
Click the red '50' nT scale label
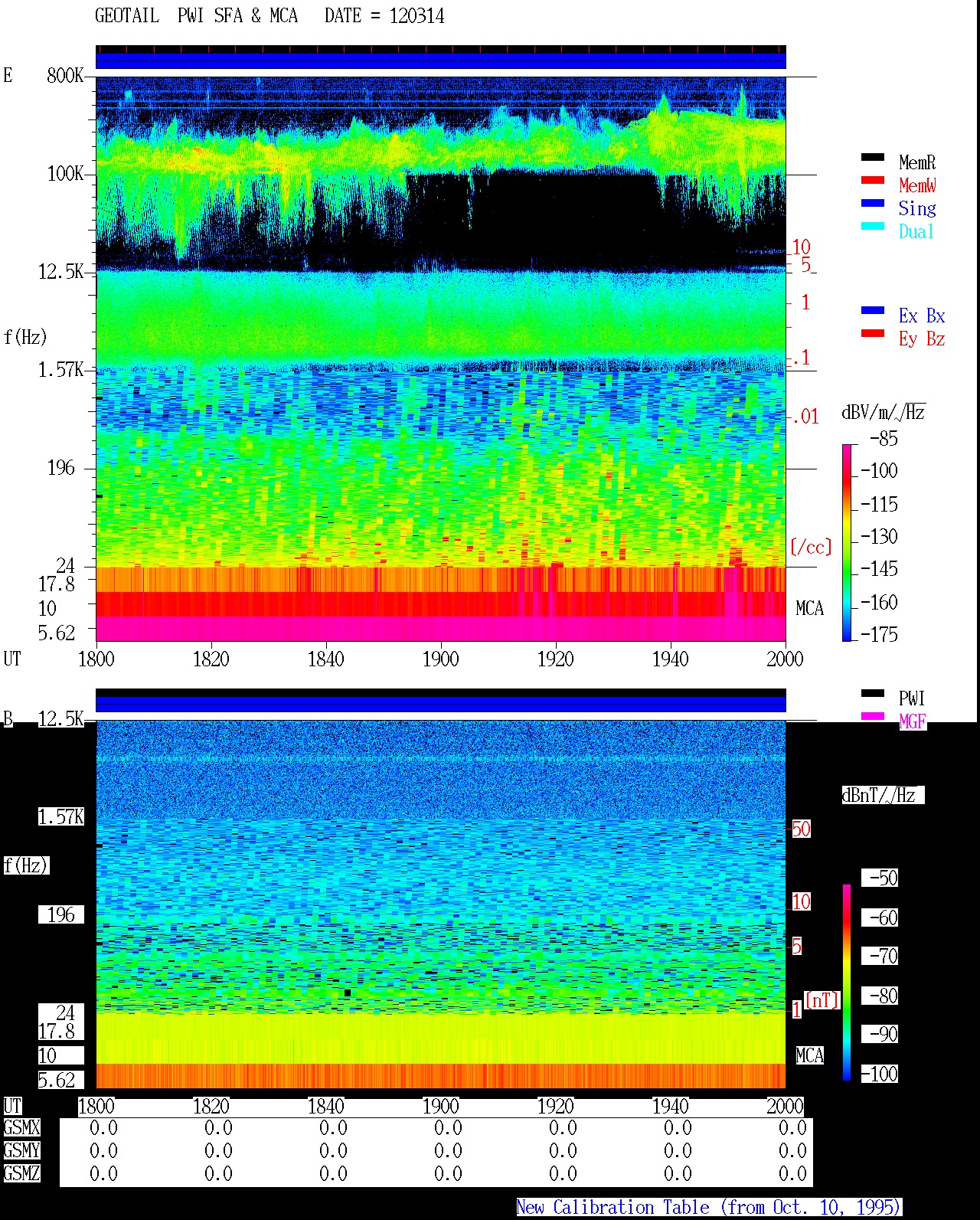tap(801, 829)
